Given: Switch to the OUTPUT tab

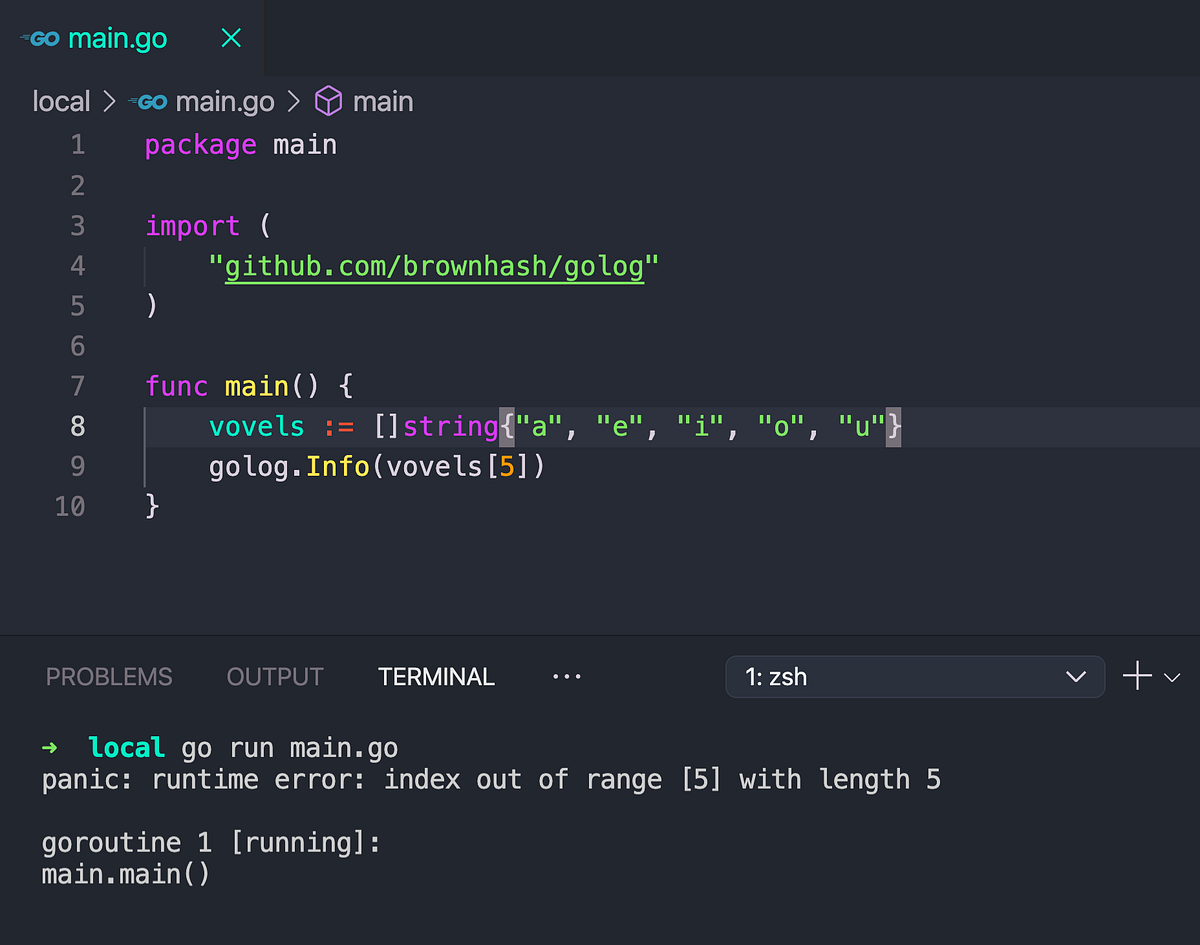Looking at the screenshot, I should (275, 676).
